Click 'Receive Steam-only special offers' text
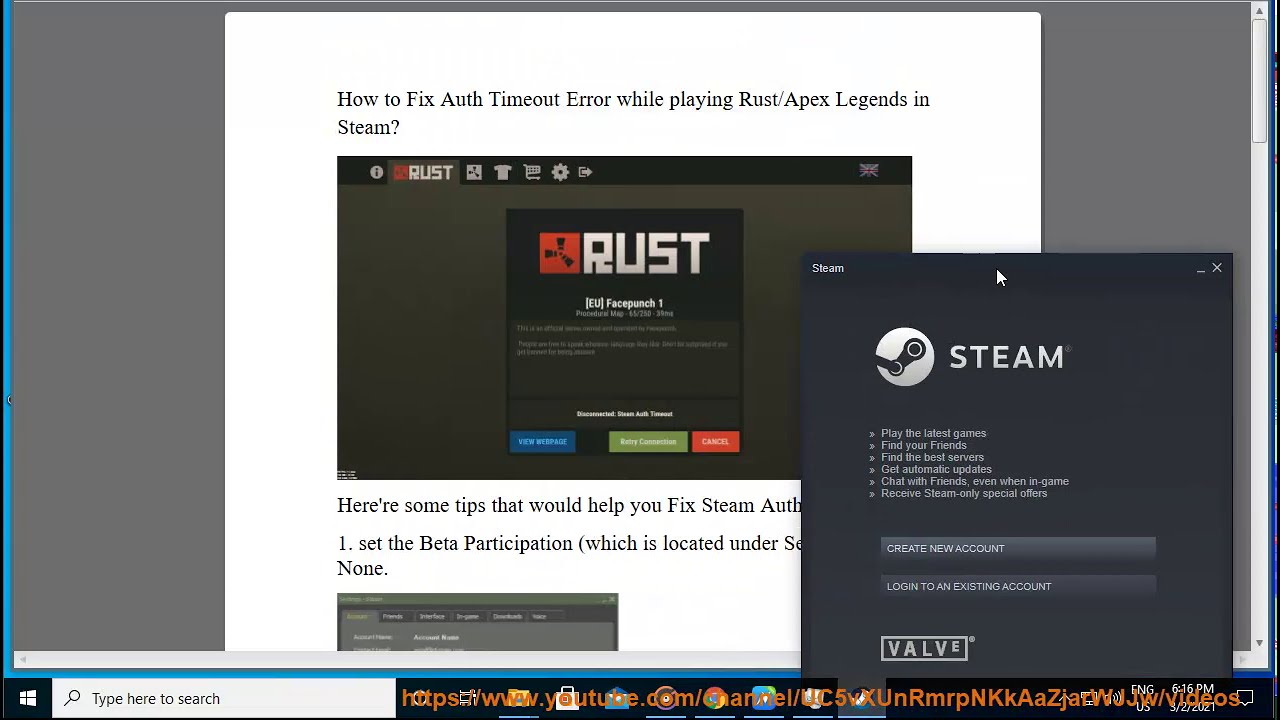1280x720 pixels. point(964,493)
